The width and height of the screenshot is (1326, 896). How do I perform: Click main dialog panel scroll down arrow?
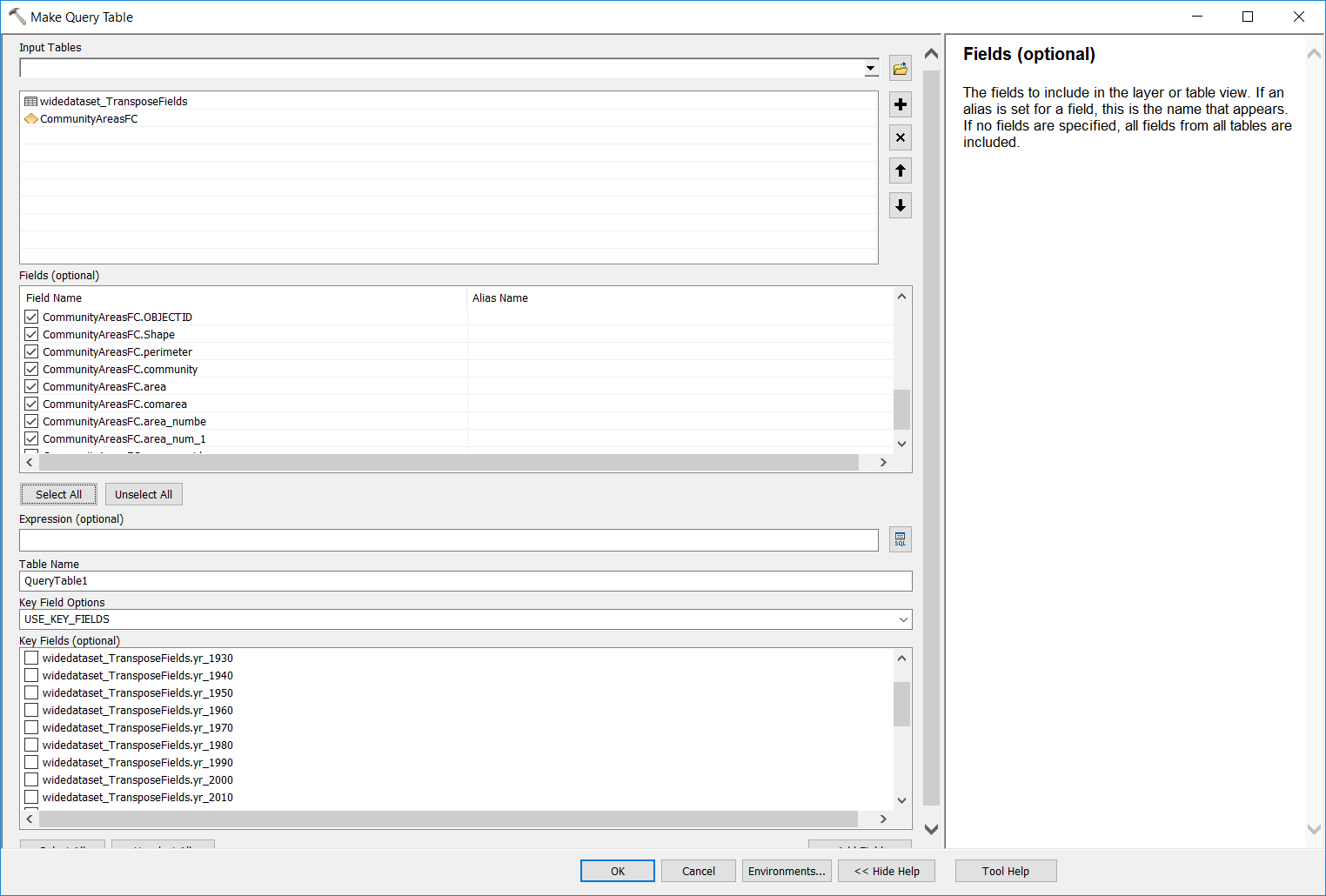[x=931, y=829]
